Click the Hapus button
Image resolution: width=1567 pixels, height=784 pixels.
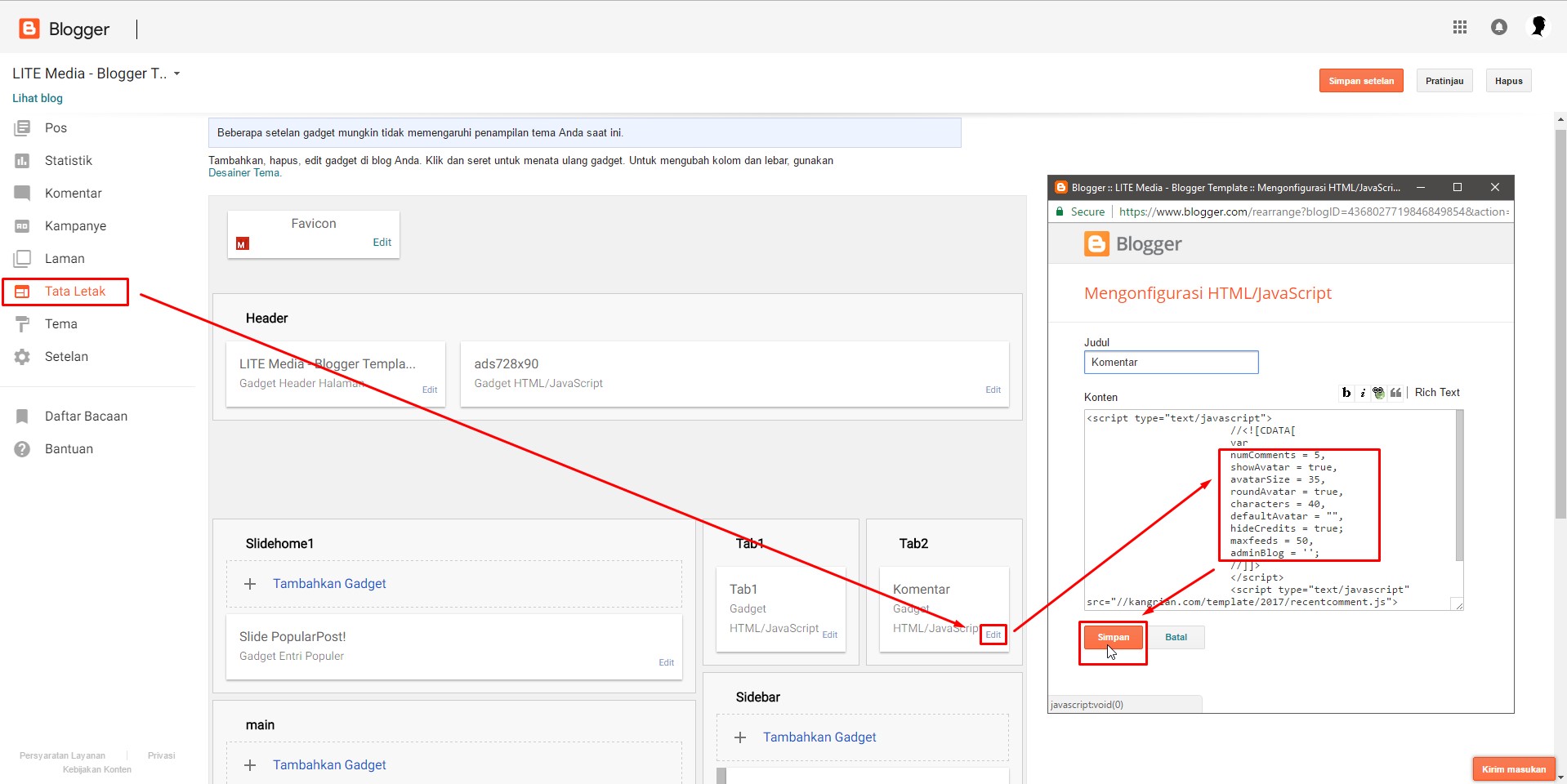(x=1508, y=81)
